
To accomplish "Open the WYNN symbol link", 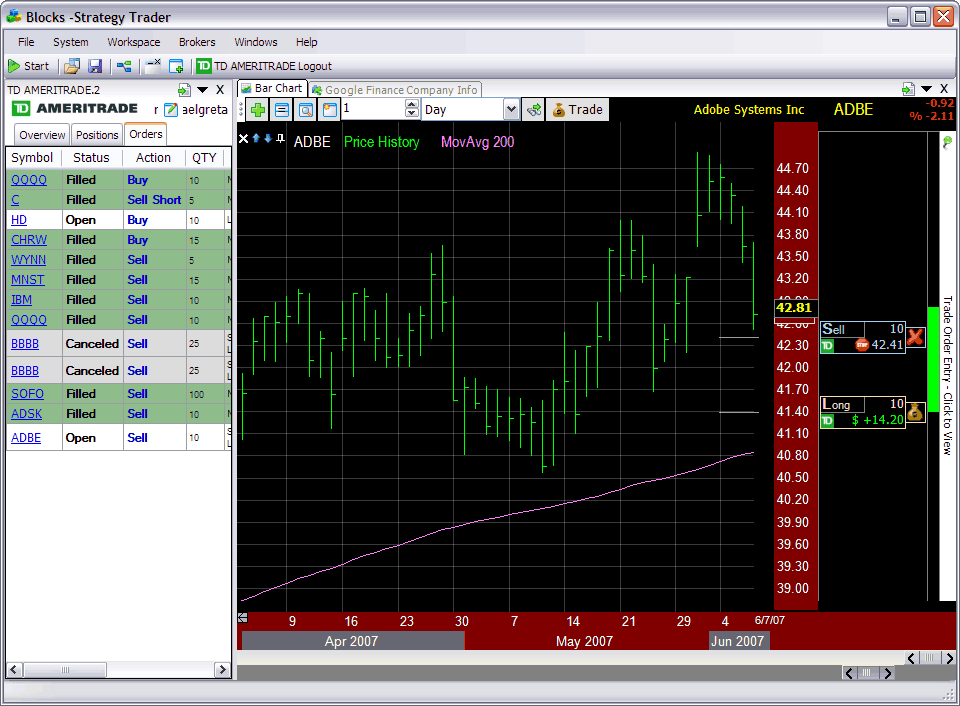I will (28, 260).
